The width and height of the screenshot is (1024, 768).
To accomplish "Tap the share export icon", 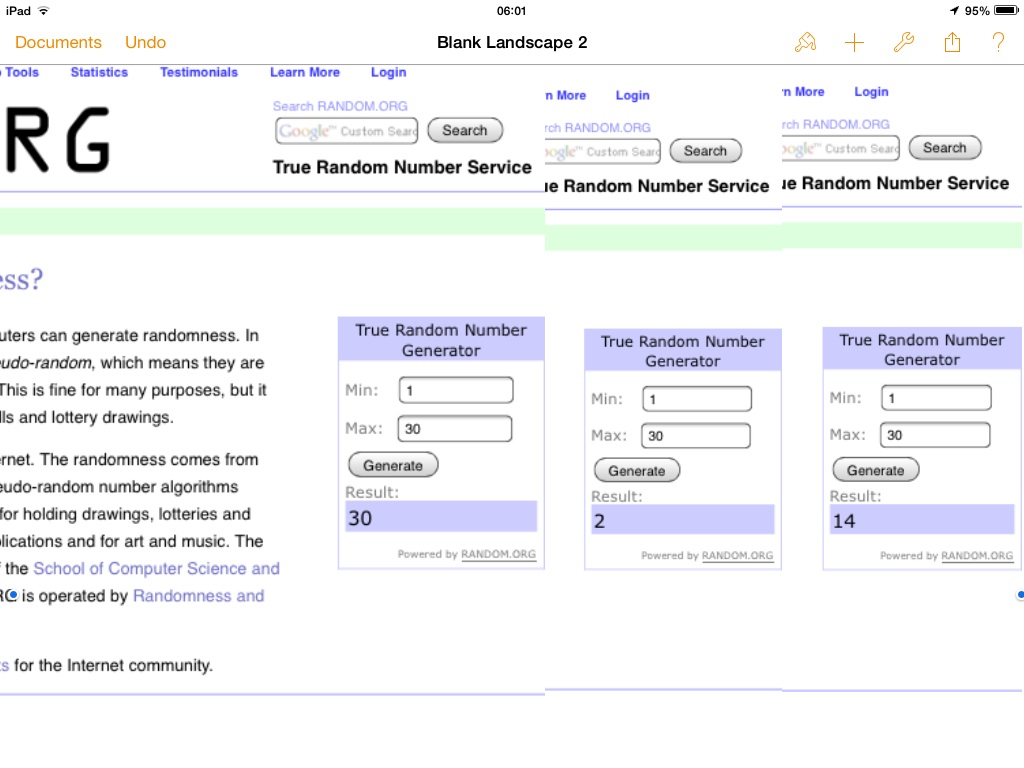I will click(x=952, y=42).
